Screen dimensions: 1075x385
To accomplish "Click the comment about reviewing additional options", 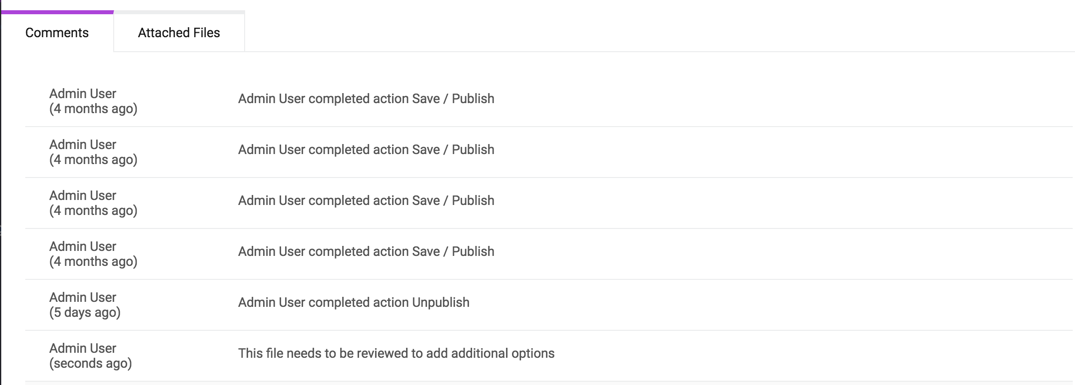I will [x=396, y=353].
